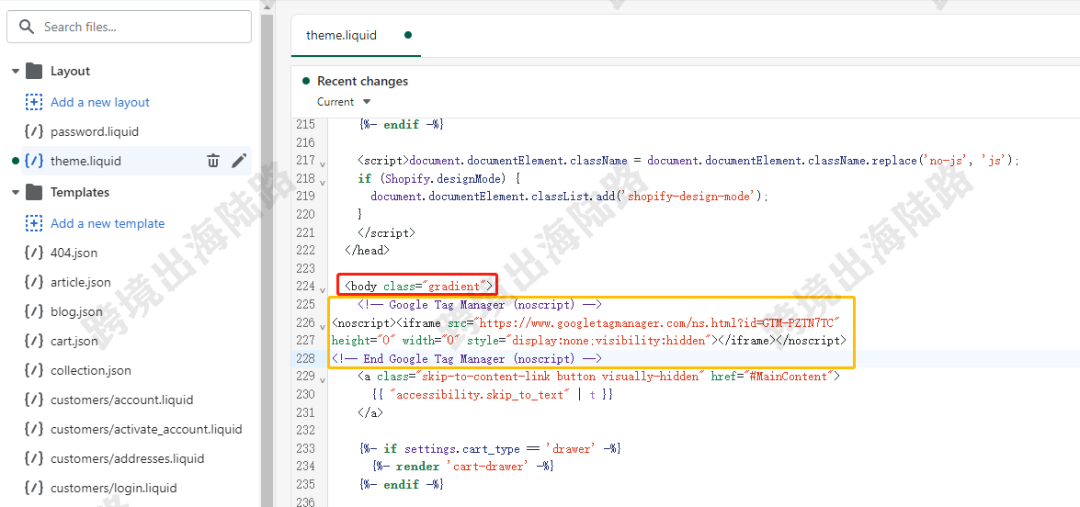Click the add new layout plus icon

tap(34, 102)
